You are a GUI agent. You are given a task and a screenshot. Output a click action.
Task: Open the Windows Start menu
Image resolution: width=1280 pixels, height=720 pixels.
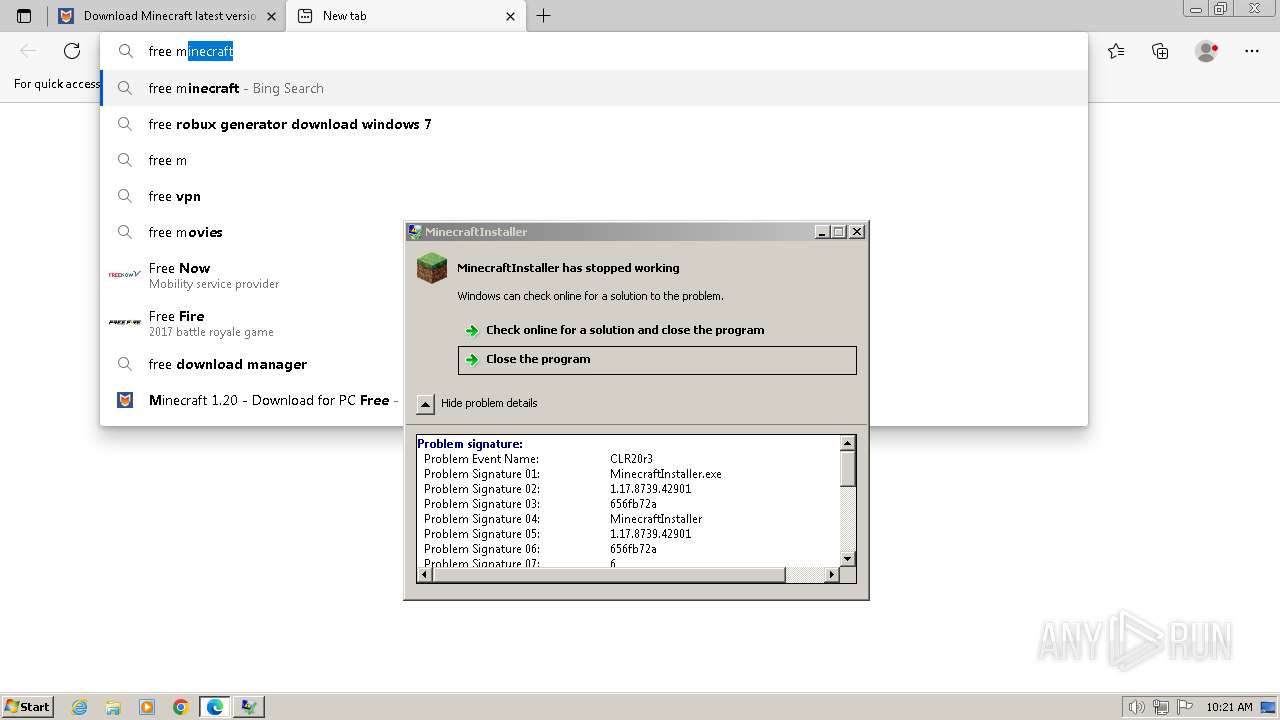27,706
